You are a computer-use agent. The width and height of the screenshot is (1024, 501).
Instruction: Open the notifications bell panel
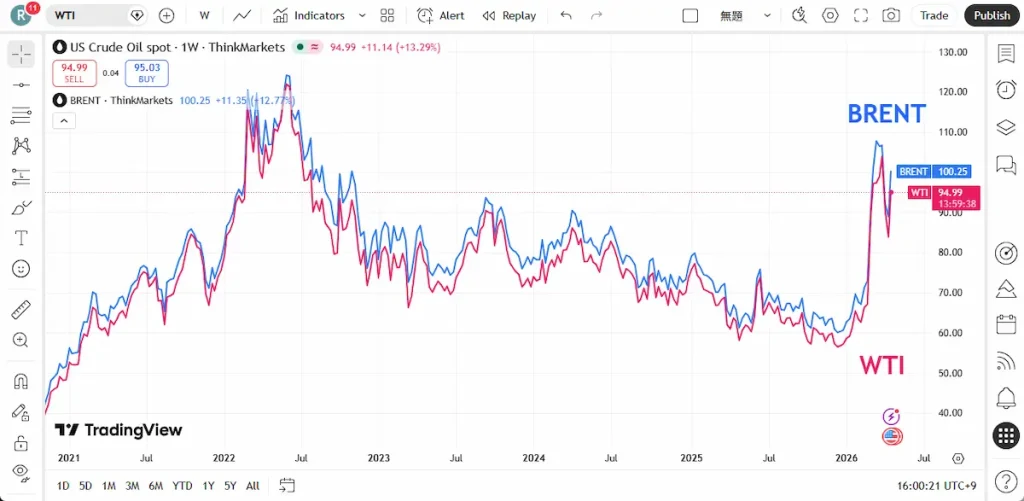(x=1006, y=397)
